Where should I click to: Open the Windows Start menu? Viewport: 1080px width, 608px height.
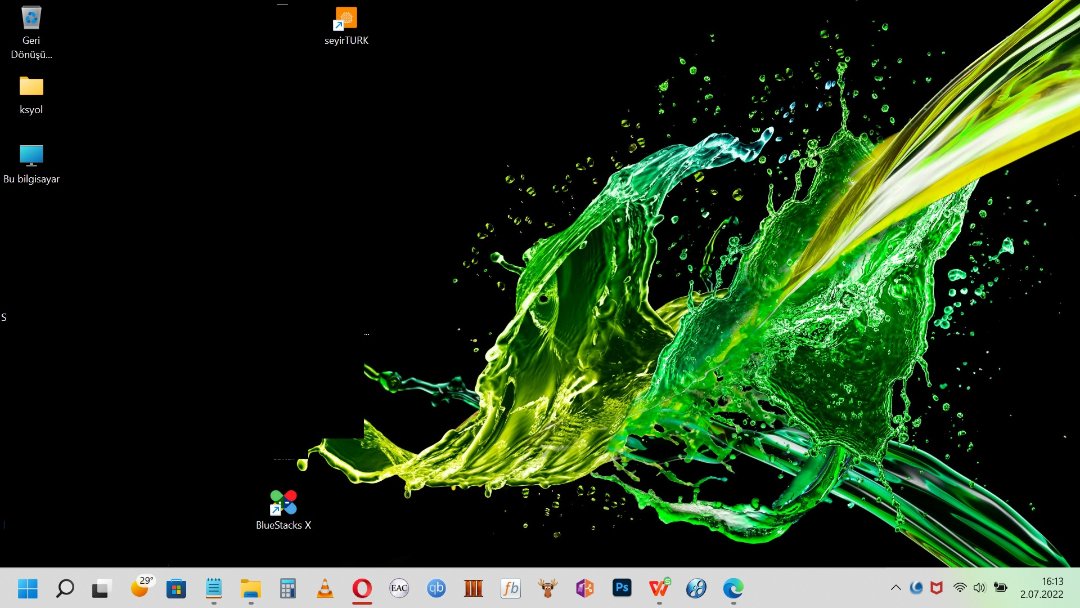tap(28, 588)
